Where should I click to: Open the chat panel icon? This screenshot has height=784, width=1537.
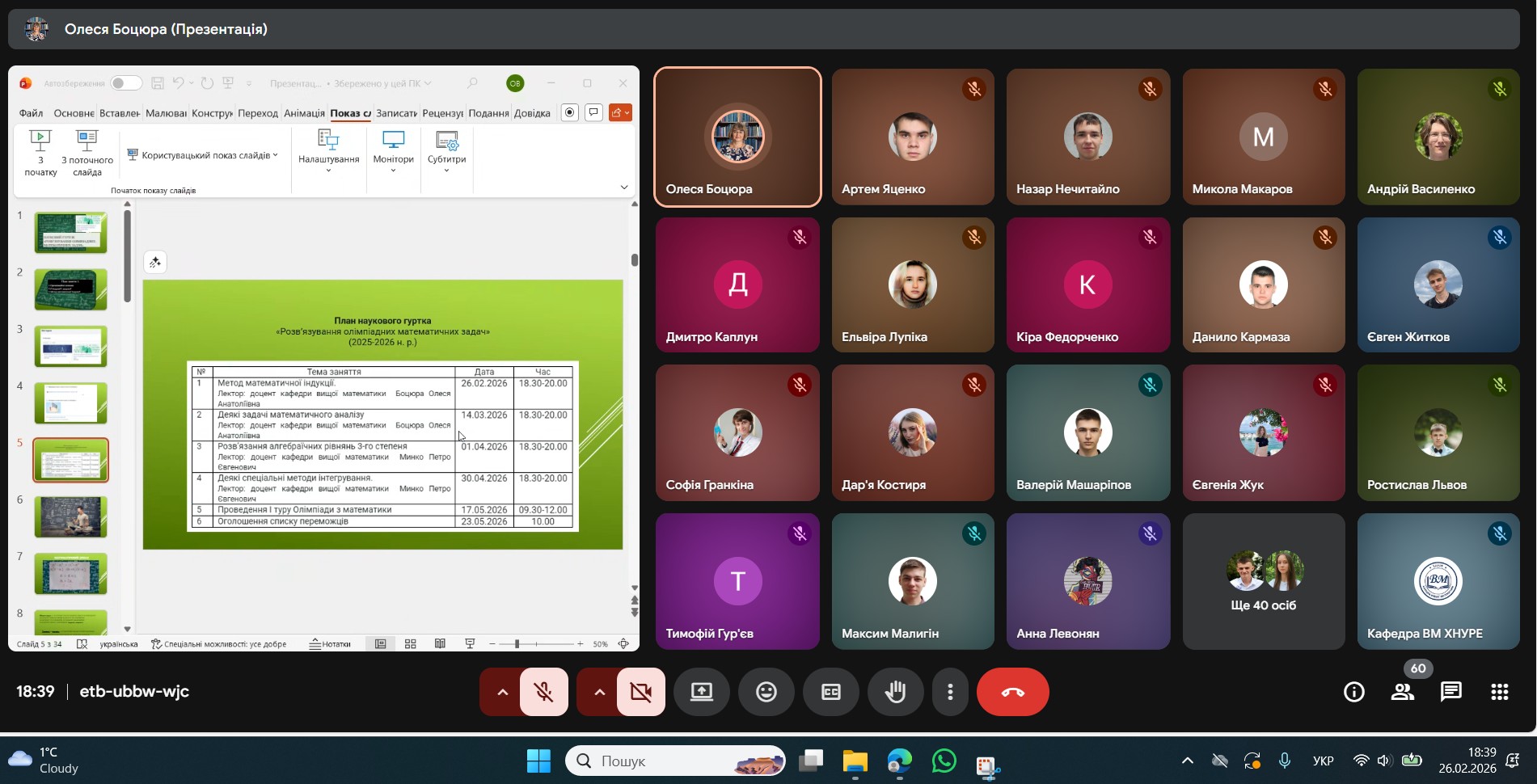1451,692
